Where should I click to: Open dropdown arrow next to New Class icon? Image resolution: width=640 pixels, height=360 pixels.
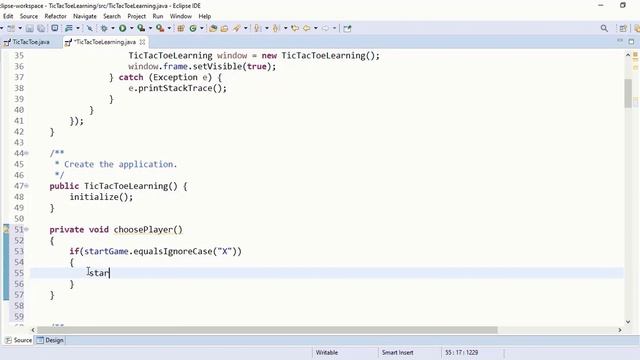click(202, 28)
